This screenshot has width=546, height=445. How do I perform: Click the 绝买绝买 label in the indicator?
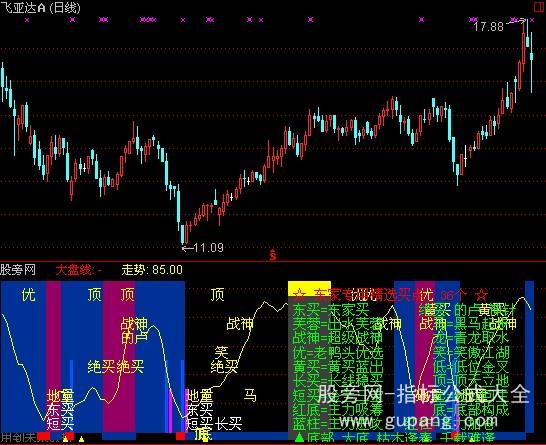click(x=116, y=366)
